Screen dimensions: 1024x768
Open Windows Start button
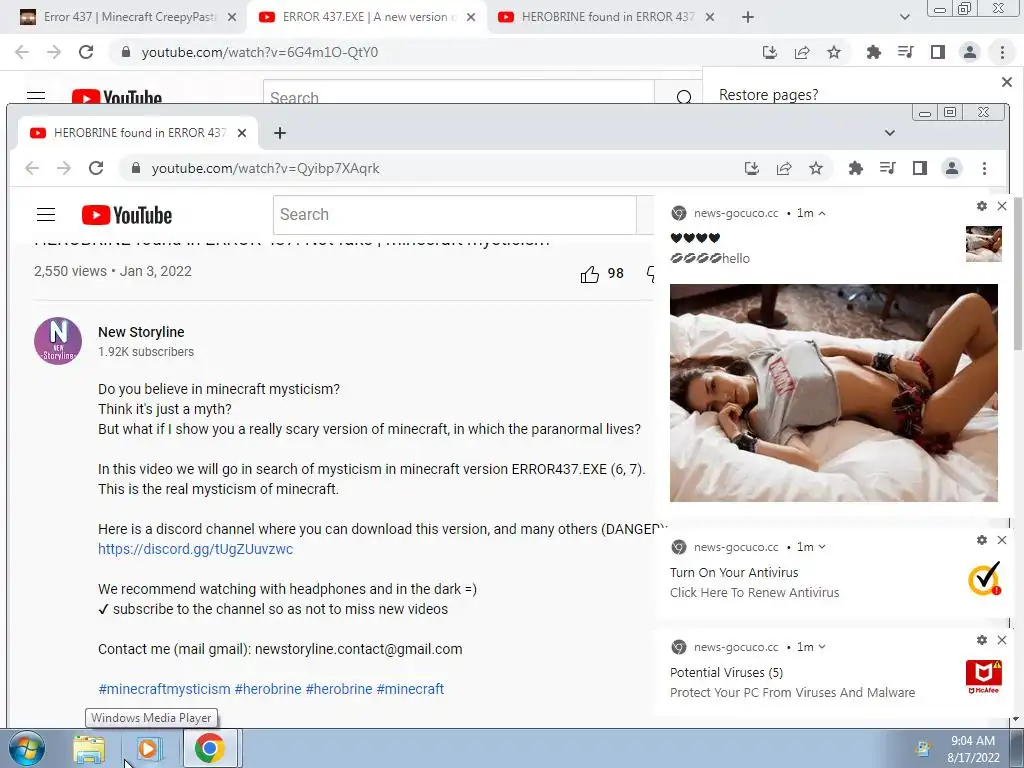[27, 748]
